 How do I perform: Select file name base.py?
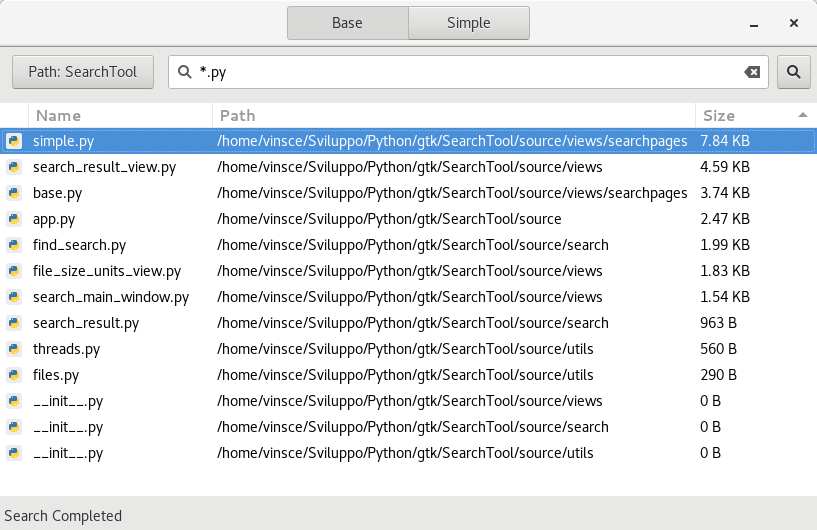(57, 193)
